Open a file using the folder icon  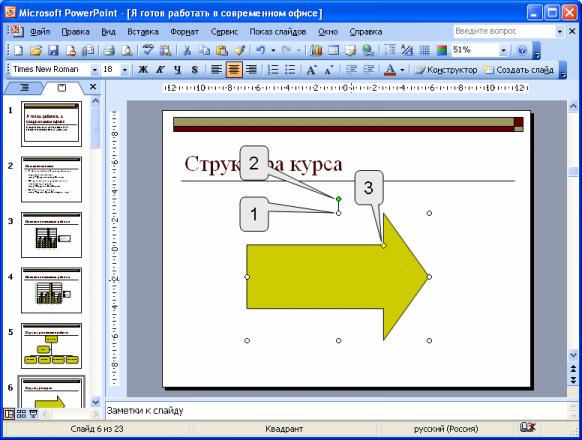pyautogui.click(x=36, y=50)
